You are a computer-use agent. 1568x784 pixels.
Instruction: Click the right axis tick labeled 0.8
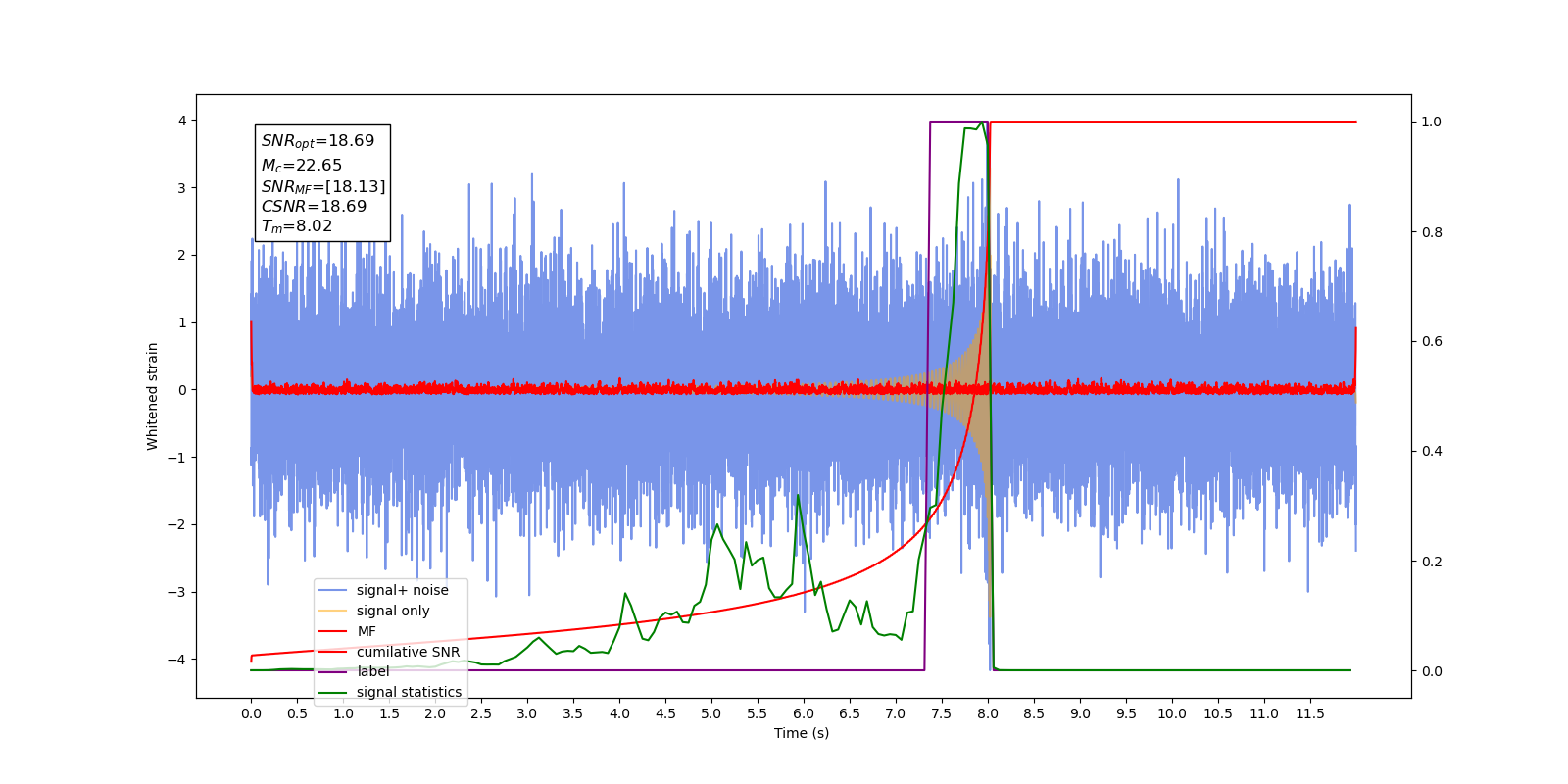pyautogui.click(x=1432, y=232)
